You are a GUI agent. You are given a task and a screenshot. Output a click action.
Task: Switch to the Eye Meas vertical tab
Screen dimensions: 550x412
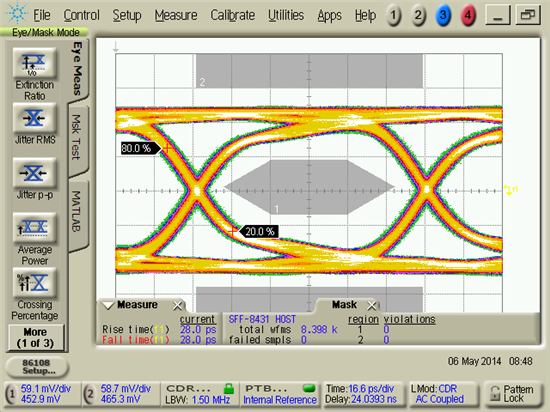click(x=78, y=69)
